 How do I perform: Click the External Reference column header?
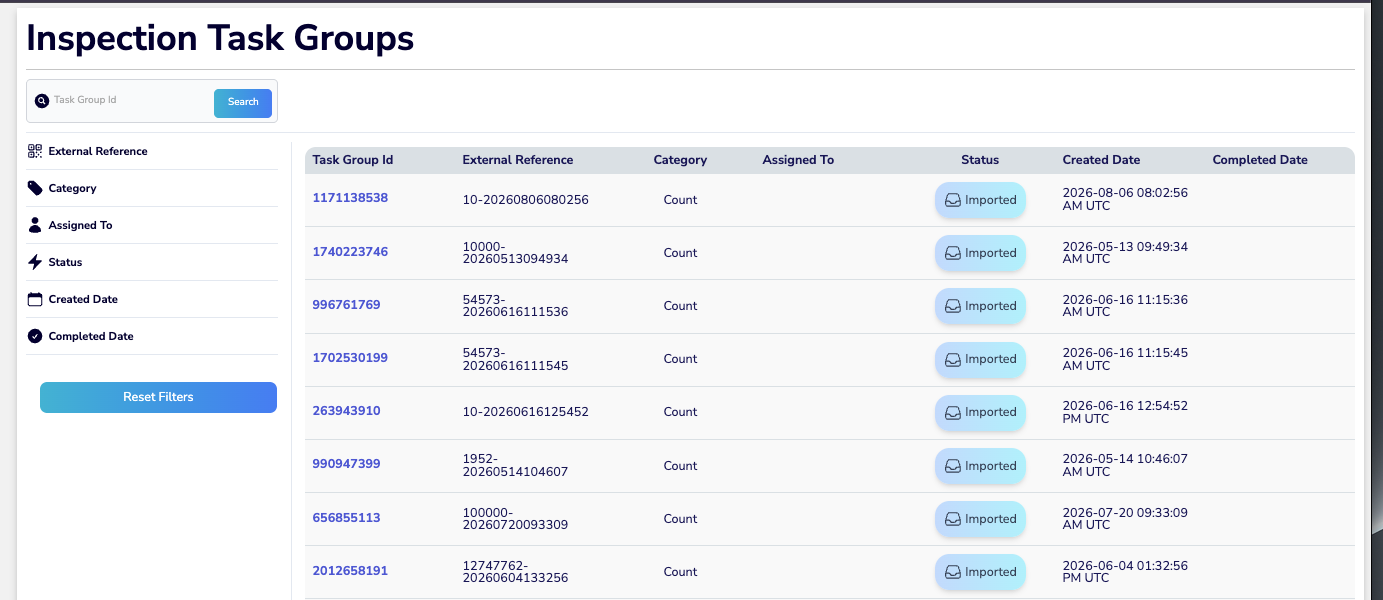point(518,160)
